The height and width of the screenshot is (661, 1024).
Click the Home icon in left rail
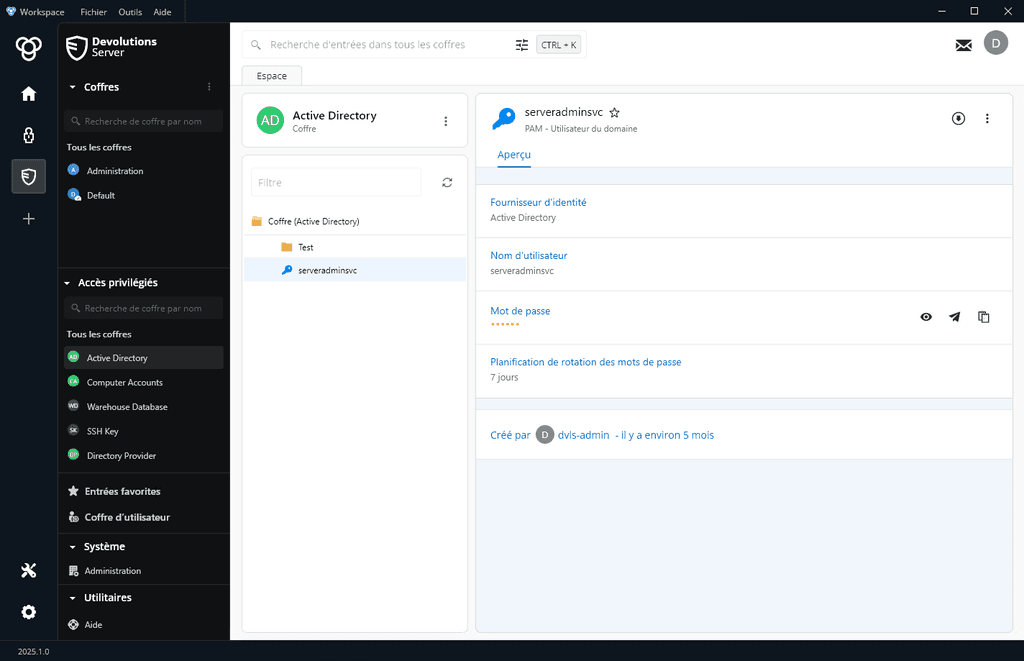(28, 94)
